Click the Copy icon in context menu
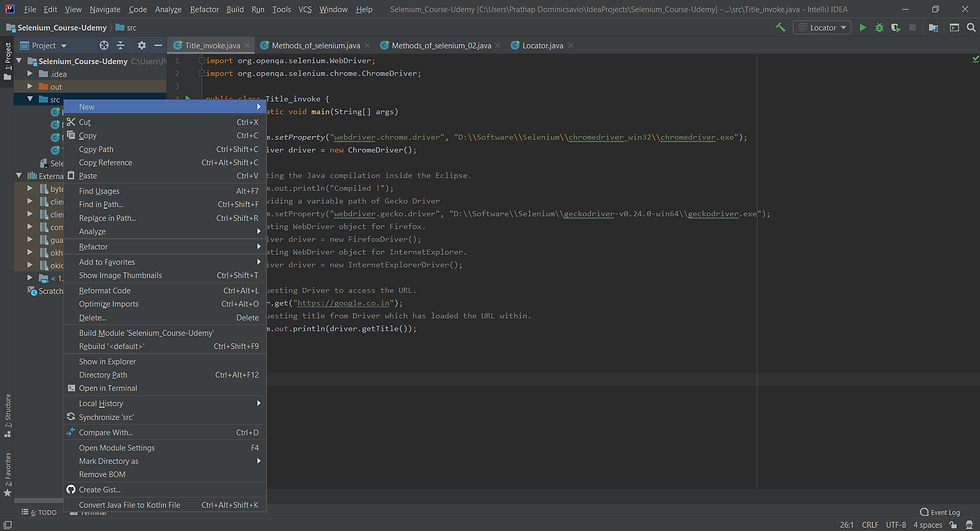980x531 pixels. tap(71, 135)
